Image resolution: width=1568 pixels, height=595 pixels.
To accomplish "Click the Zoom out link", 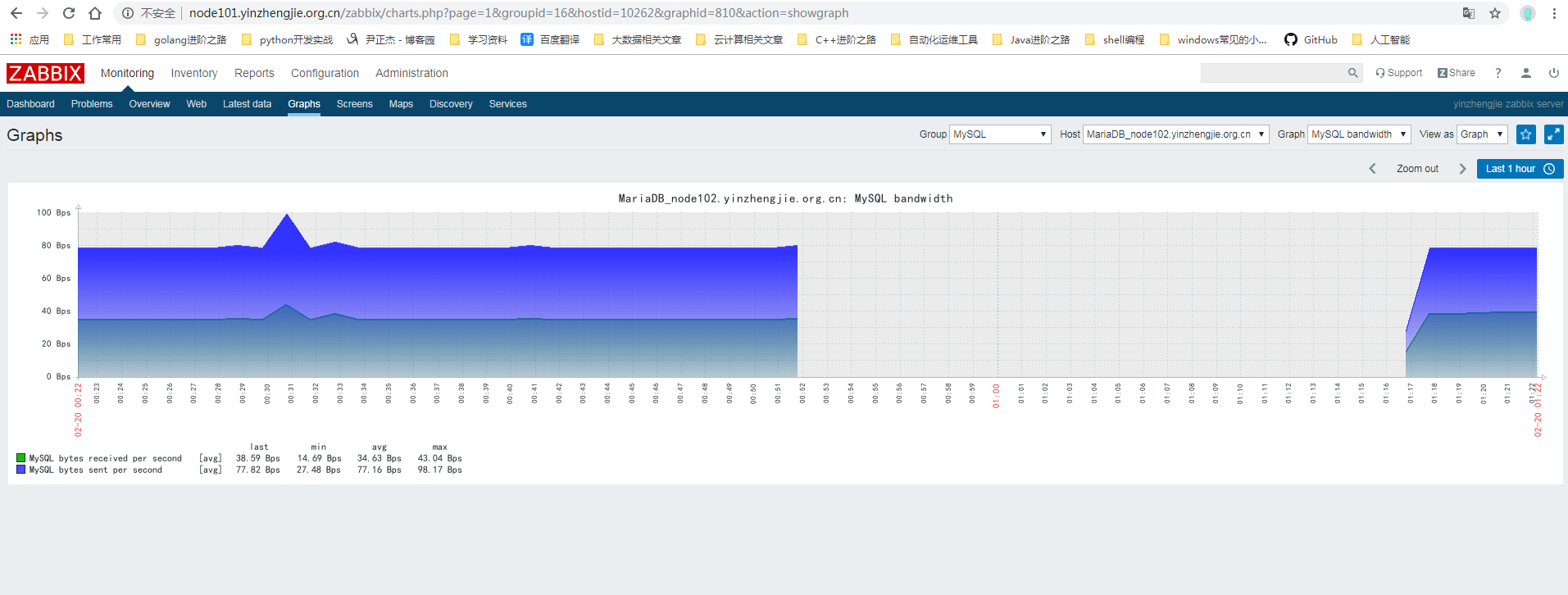I will coord(1417,169).
